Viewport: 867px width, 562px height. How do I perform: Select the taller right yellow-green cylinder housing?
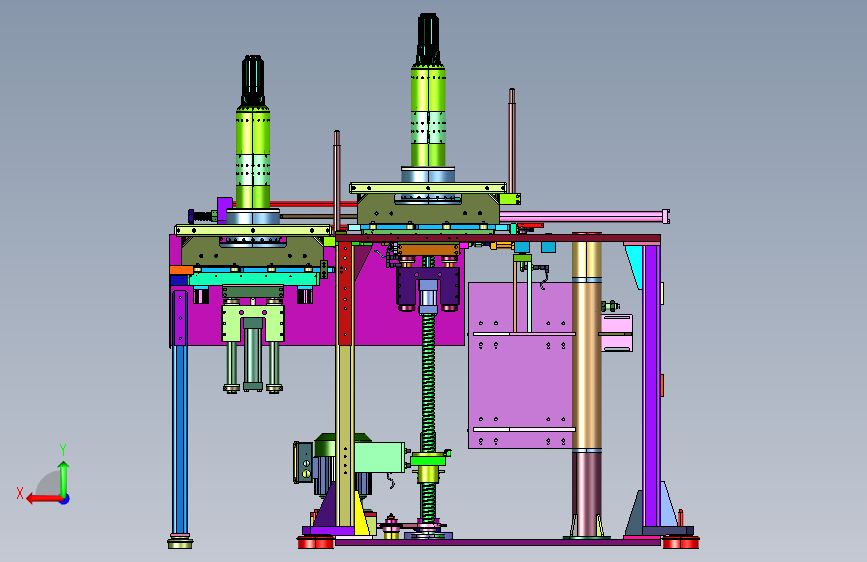pos(428,115)
